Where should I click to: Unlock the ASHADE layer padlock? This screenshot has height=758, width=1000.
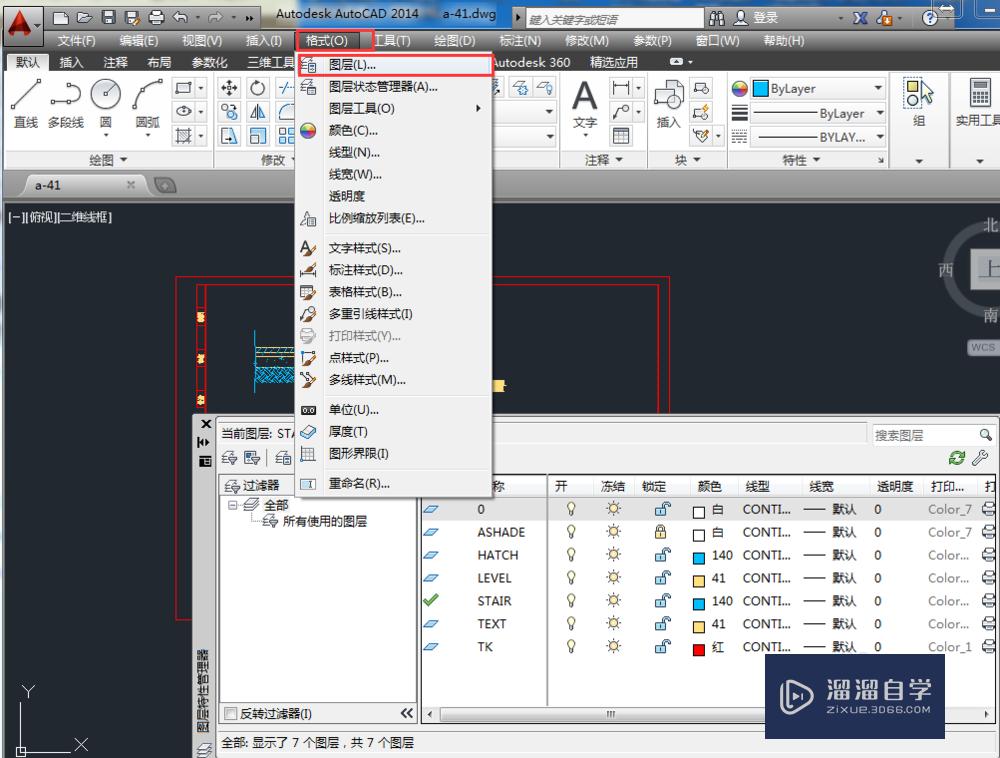pos(663,532)
